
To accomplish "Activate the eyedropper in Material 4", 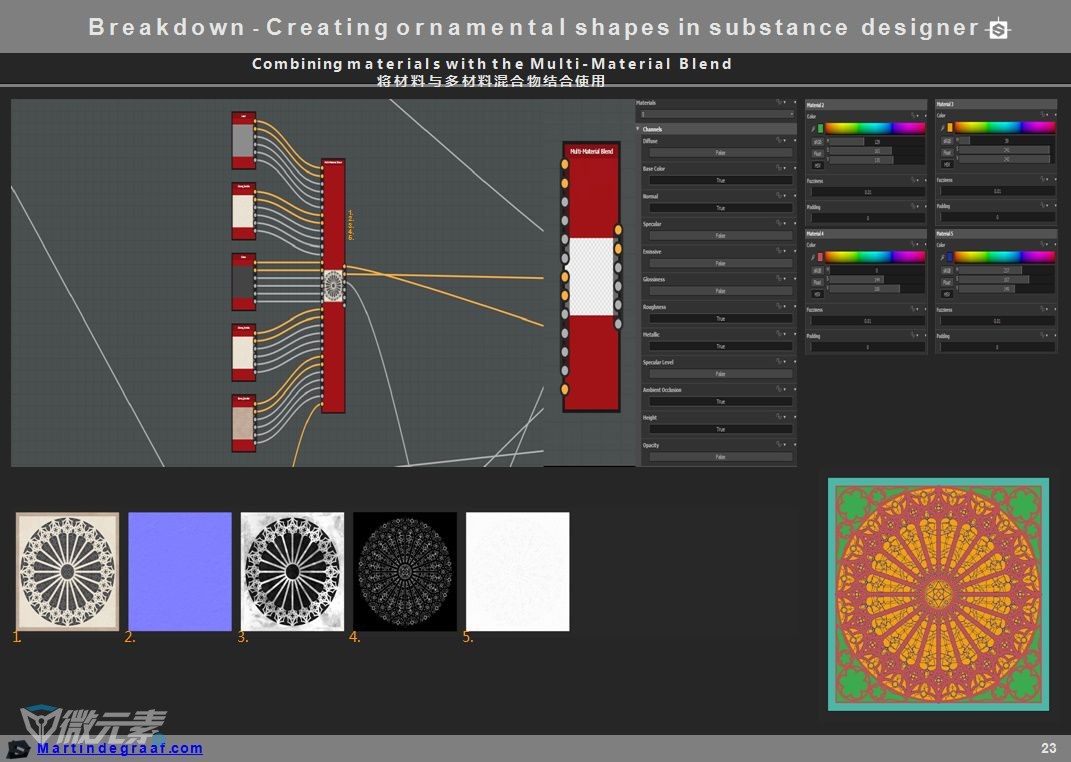I will click(x=812, y=257).
